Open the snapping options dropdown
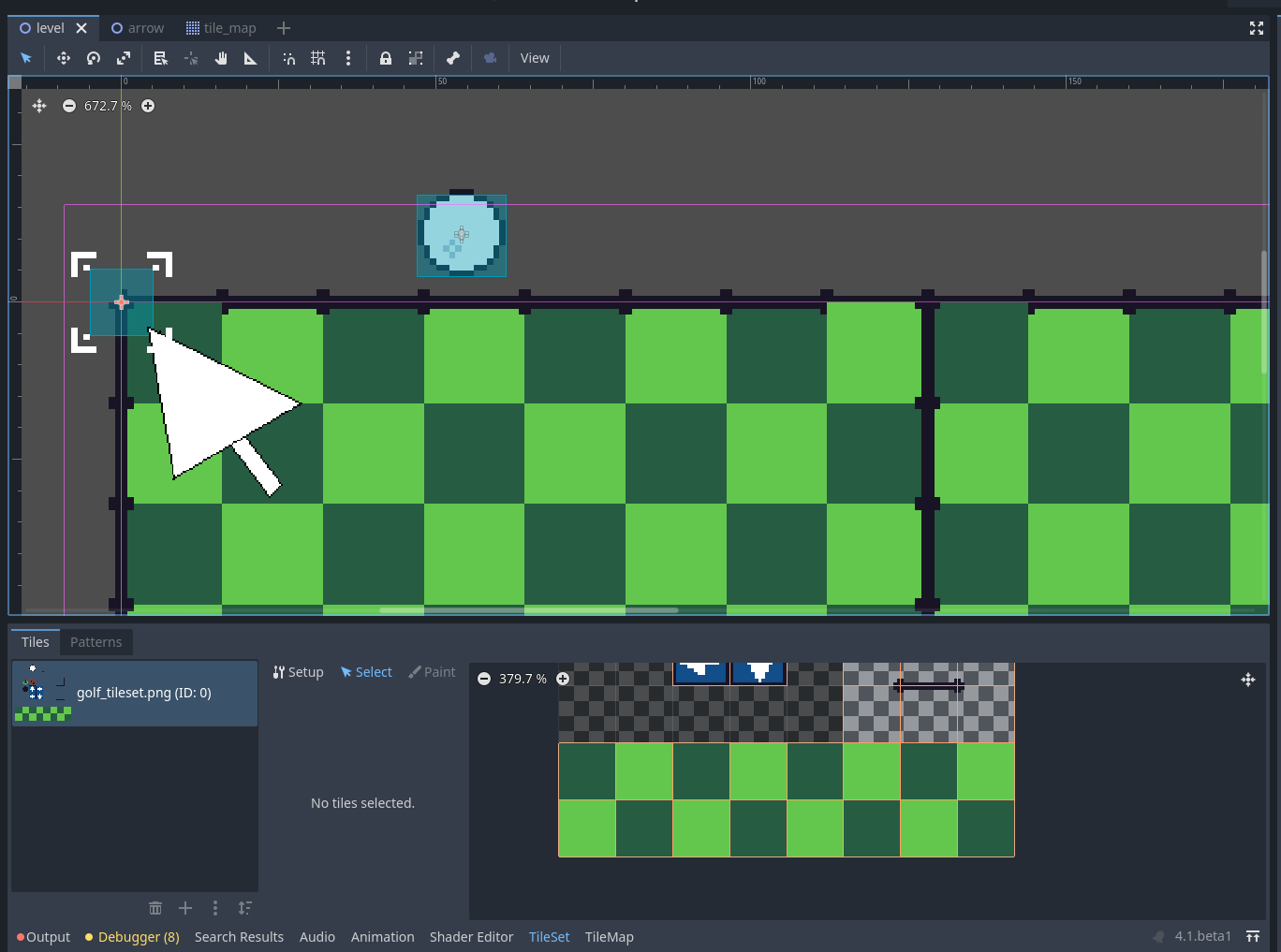Viewport: 1281px width, 952px height. pos(348,57)
